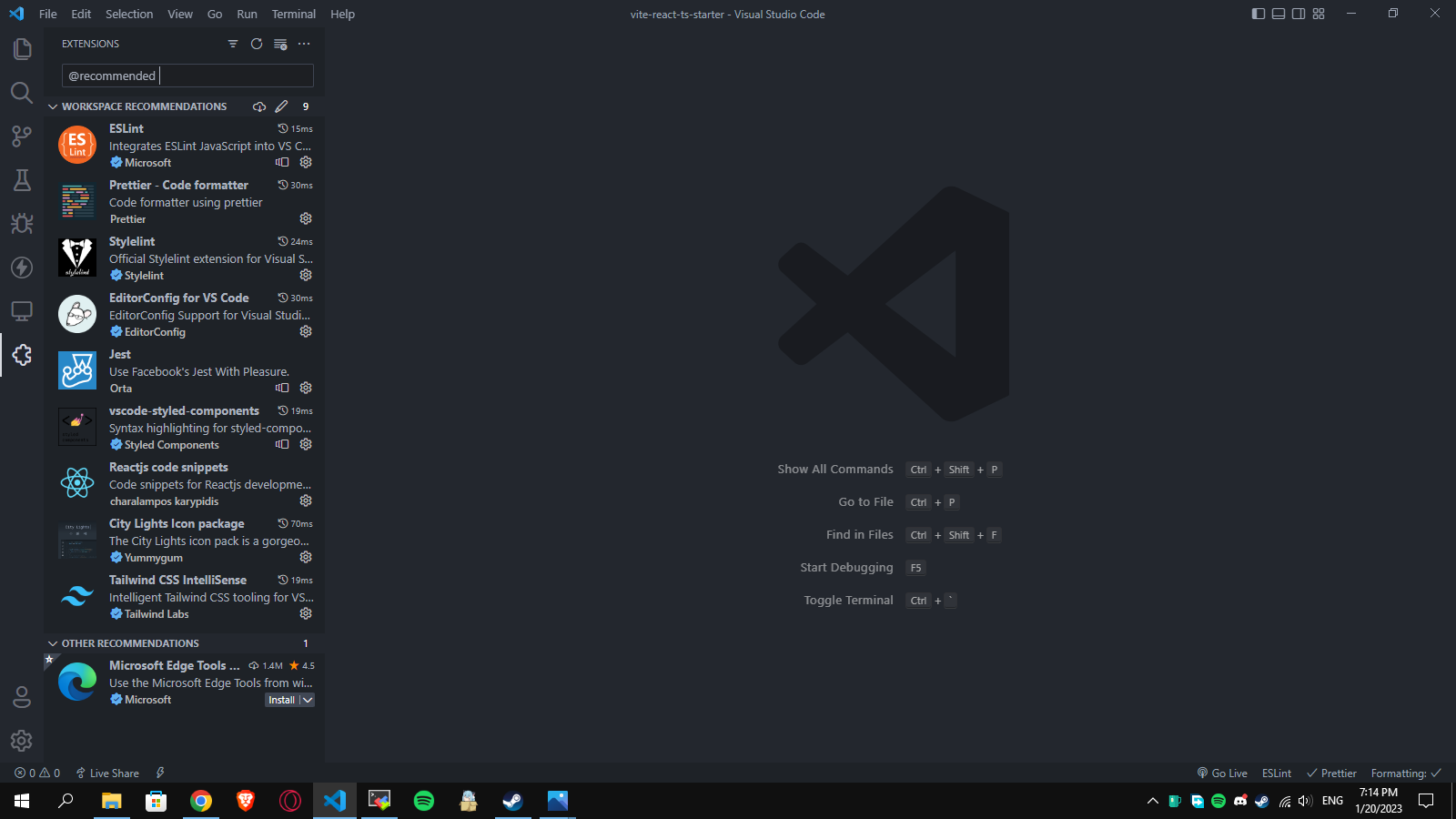Open Customize Layout button
1456x819 pixels.
pyautogui.click(x=1319, y=14)
